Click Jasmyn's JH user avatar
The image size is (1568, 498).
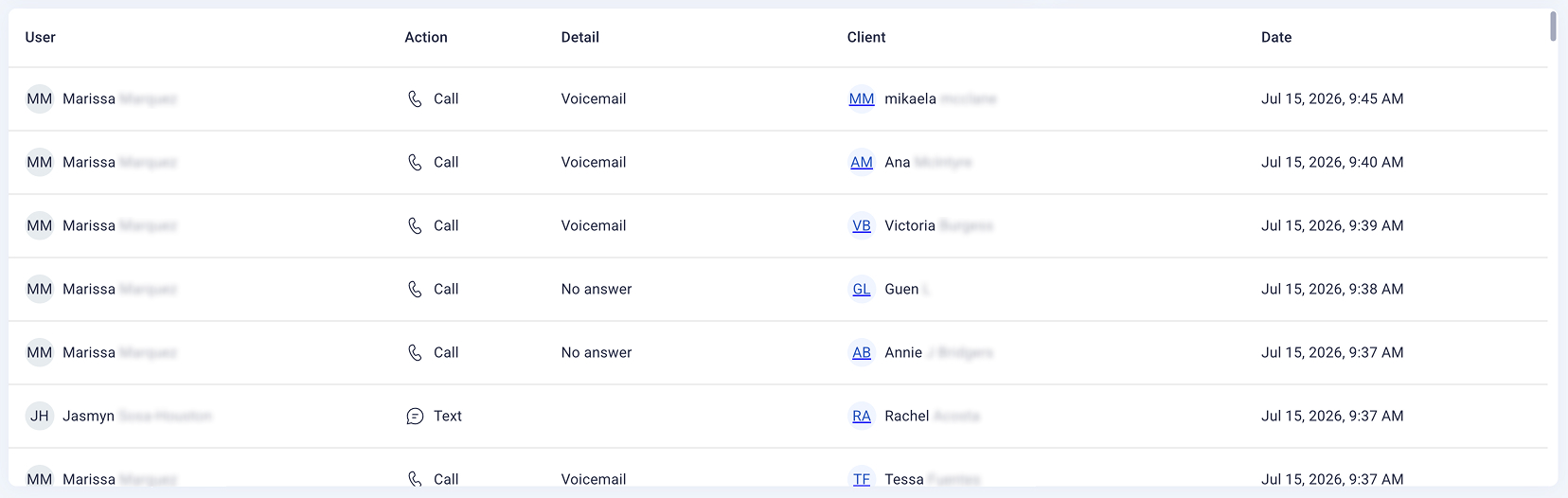point(40,416)
